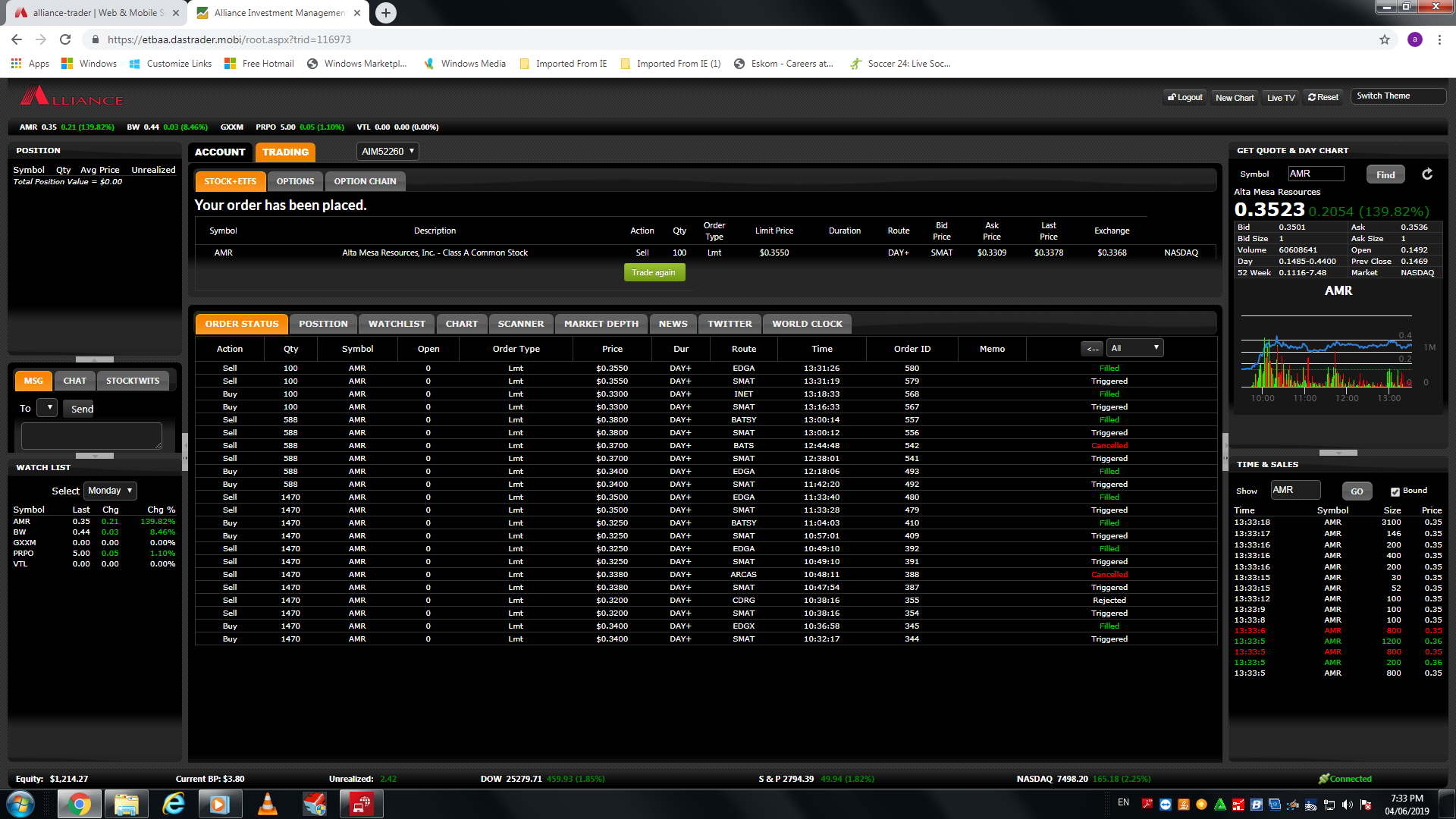Open the Chrome apps grid icon

16,64
